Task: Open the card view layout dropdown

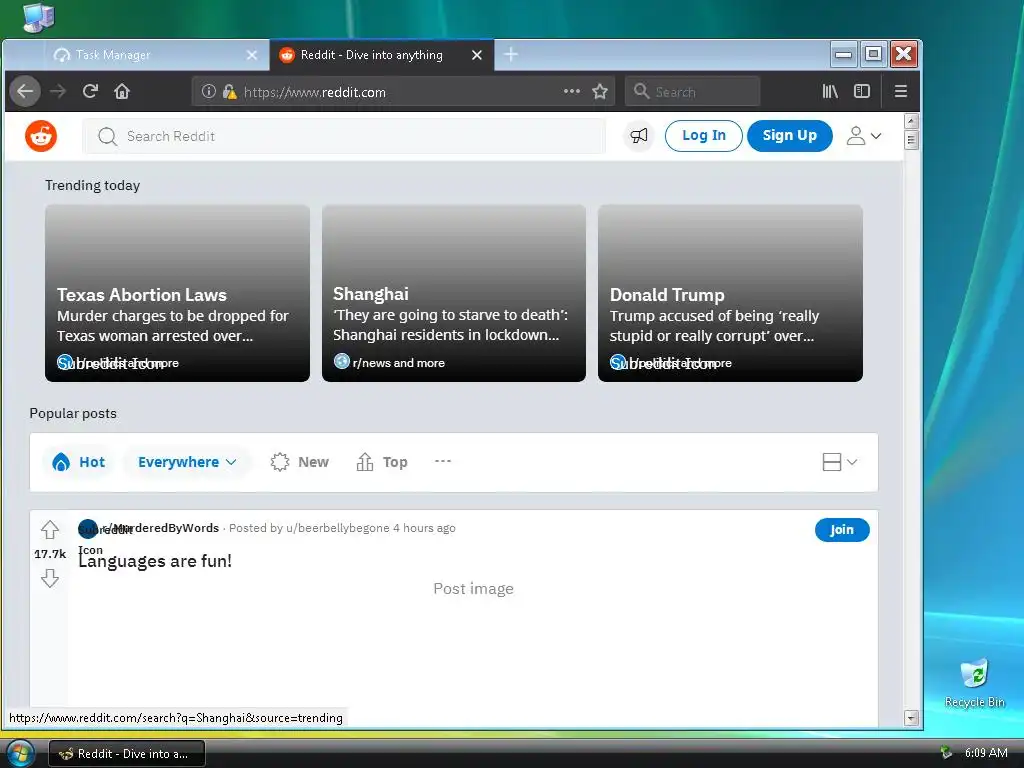Action: [839, 462]
